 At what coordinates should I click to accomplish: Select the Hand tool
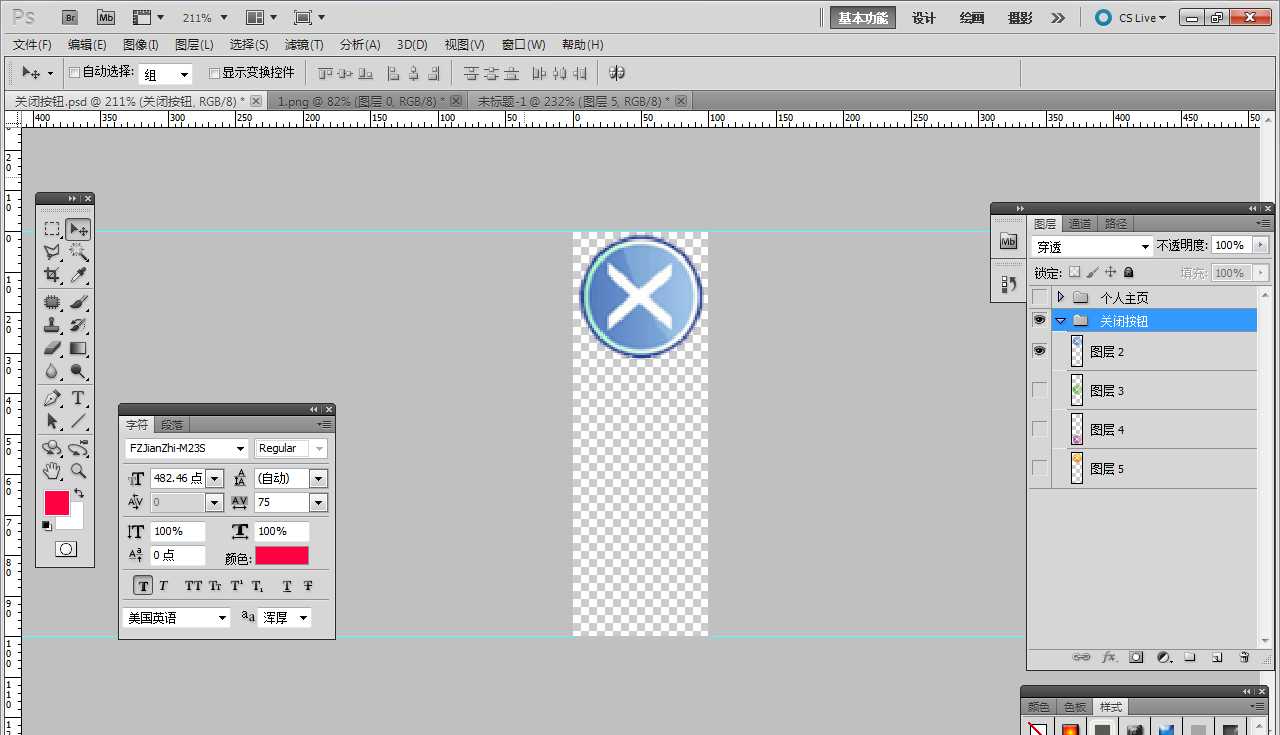tap(52, 471)
